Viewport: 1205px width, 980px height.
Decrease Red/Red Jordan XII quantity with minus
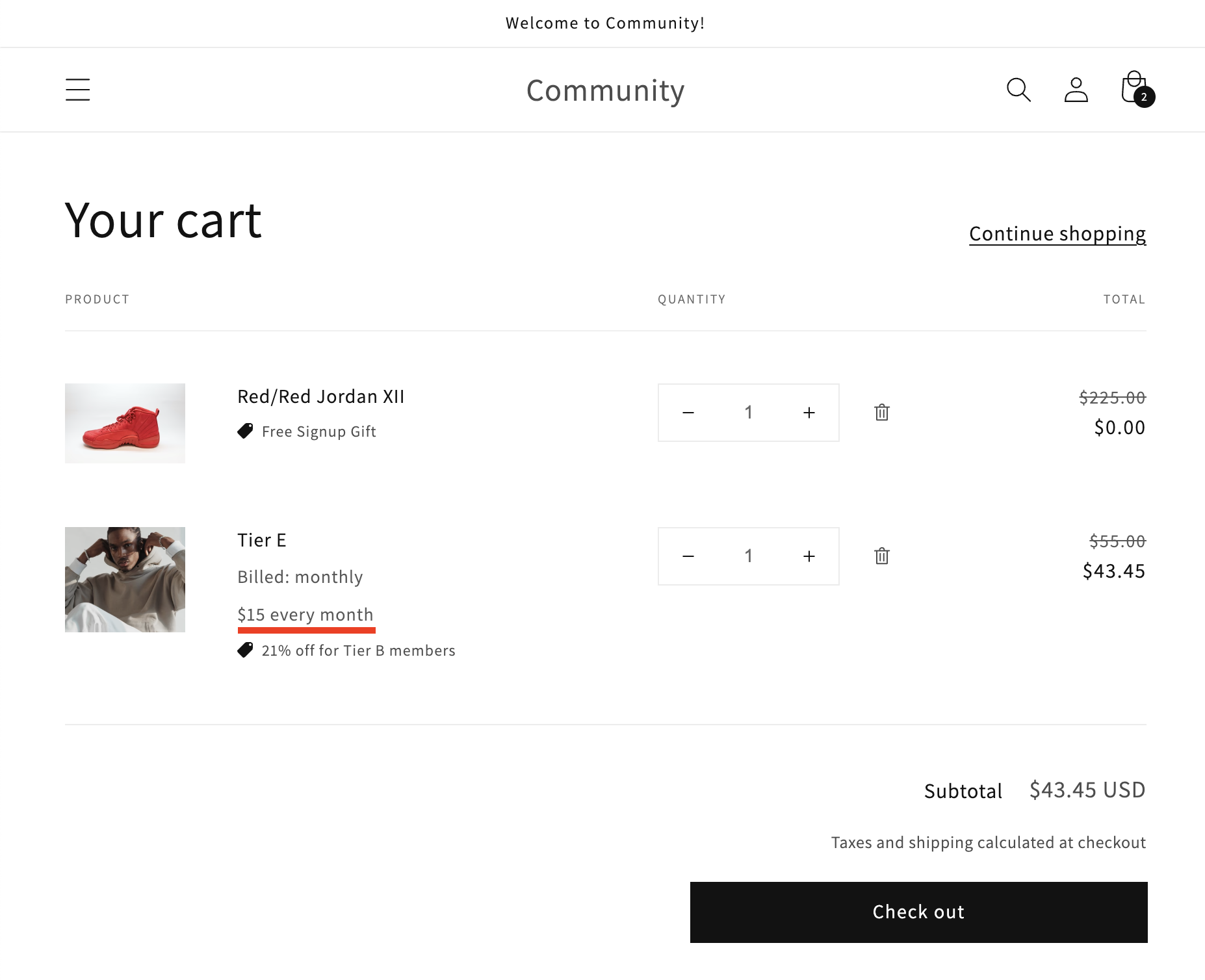tap(688, 413)
